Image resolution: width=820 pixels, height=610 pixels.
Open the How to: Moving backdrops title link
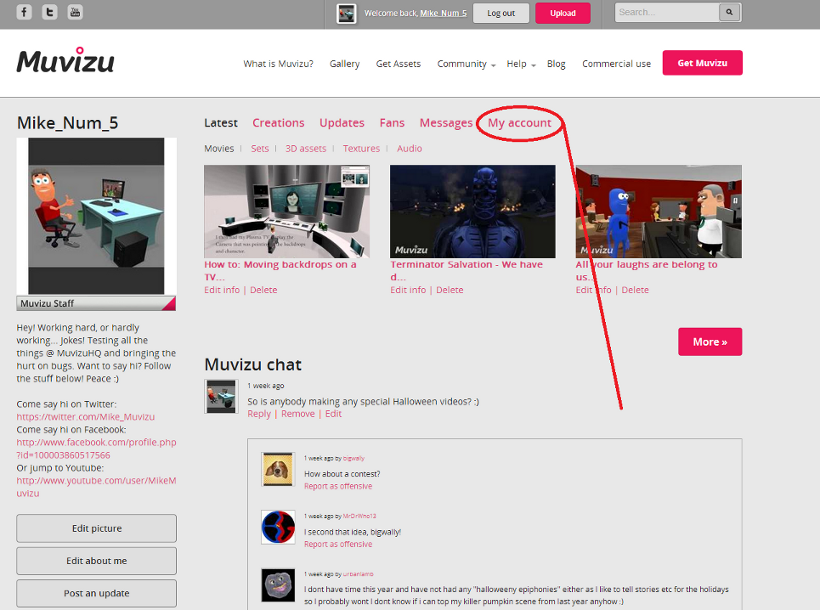(x=280, y=270)
